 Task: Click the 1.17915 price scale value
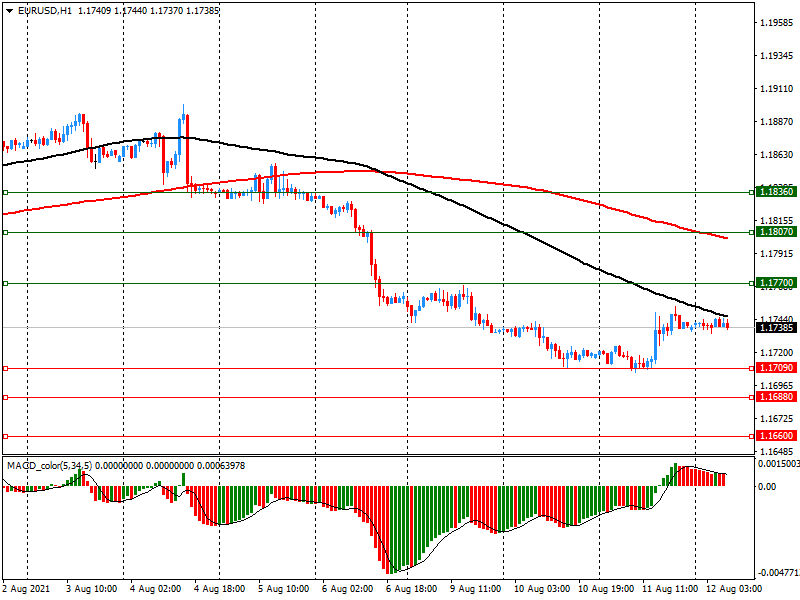coord(777,254)
